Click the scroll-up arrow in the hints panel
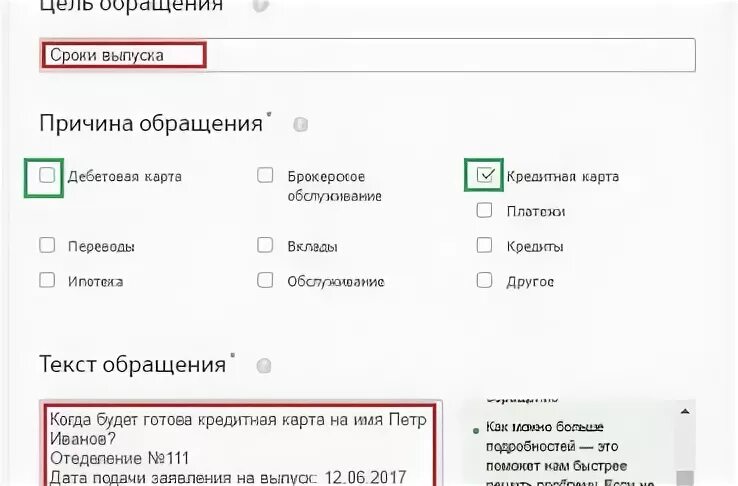Screen dimensions: 738x486 pos(685,412)
